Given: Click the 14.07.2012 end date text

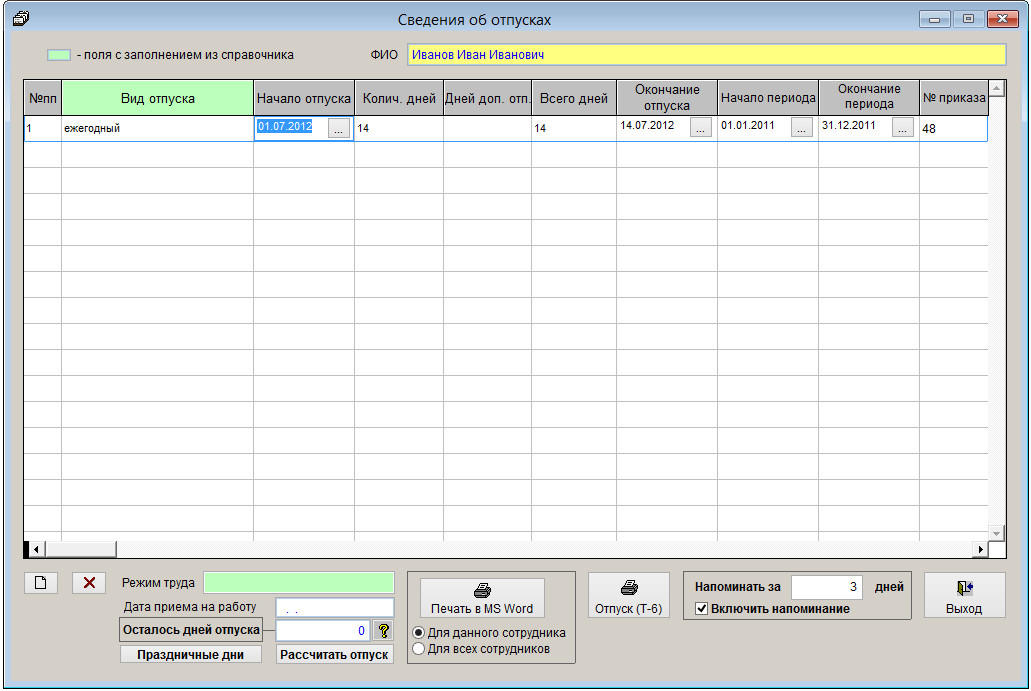Looking at the screenshot, I should [x=647, y=125].
